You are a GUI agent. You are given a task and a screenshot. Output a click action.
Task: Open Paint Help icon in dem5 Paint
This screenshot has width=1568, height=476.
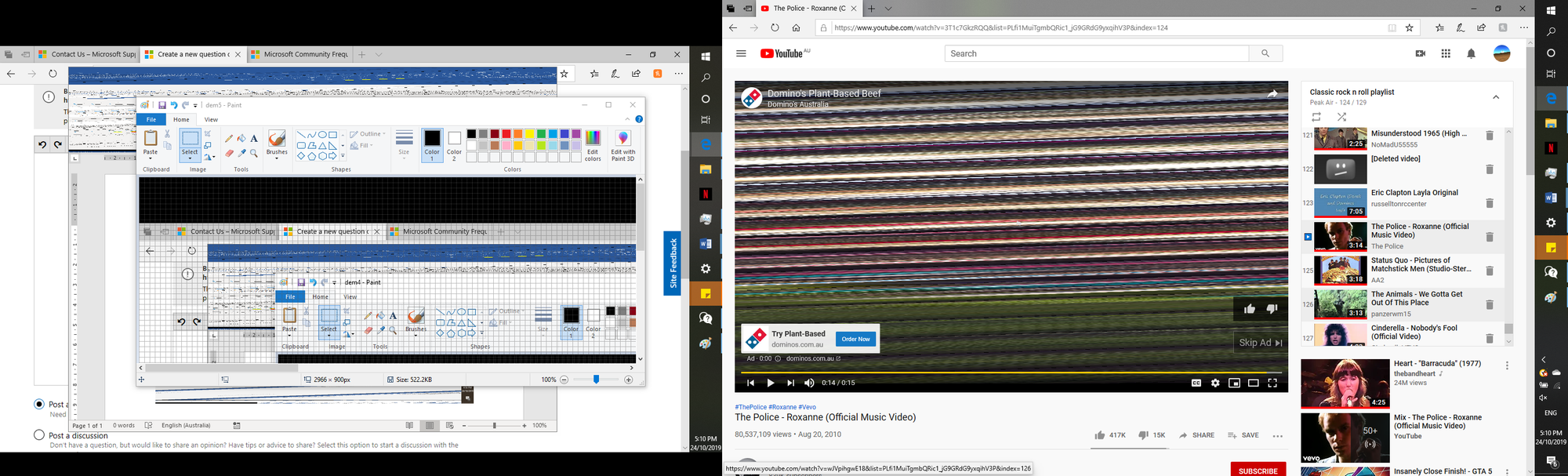[x=639, y=119]
